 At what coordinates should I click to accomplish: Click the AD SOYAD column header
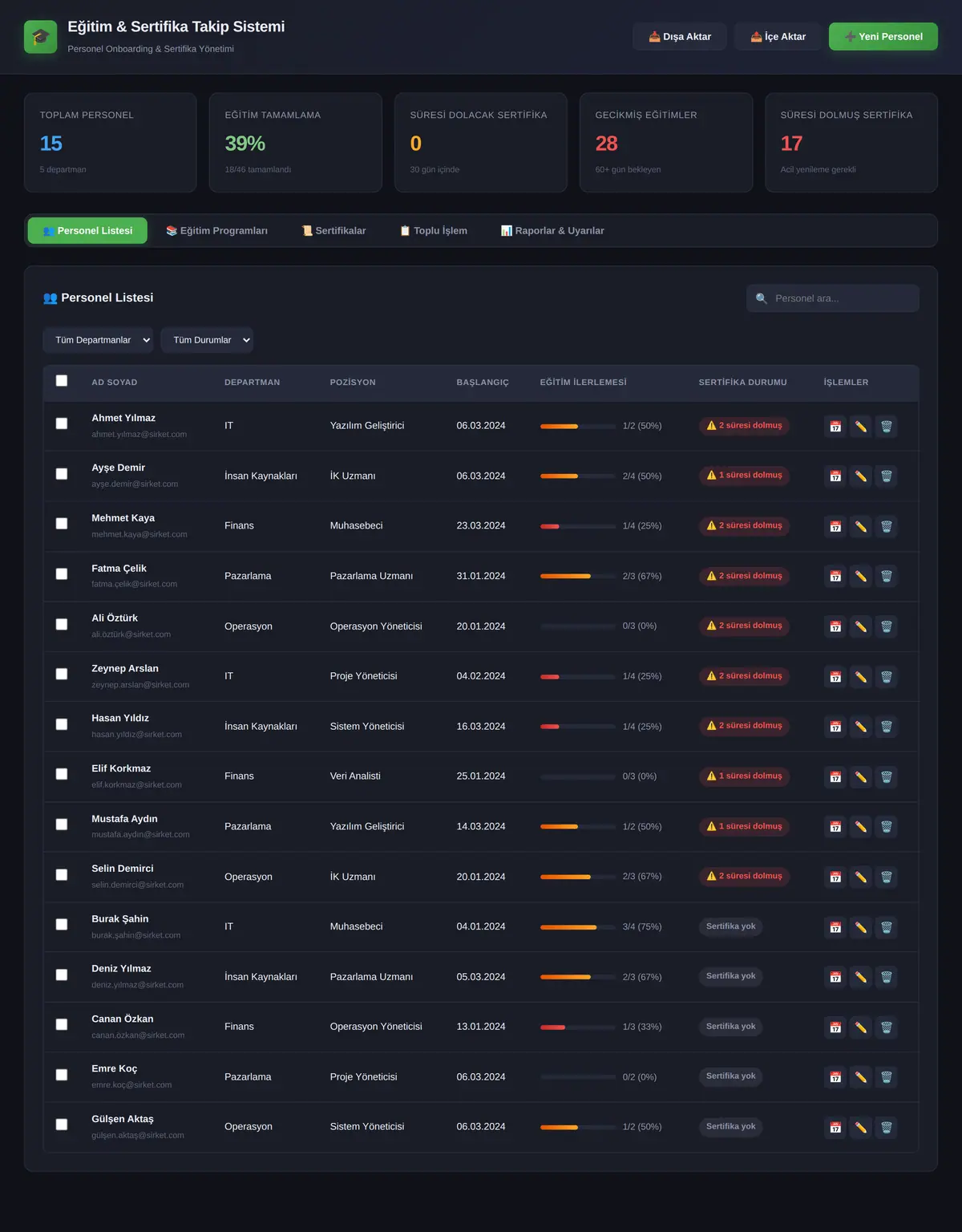point(115,383)
